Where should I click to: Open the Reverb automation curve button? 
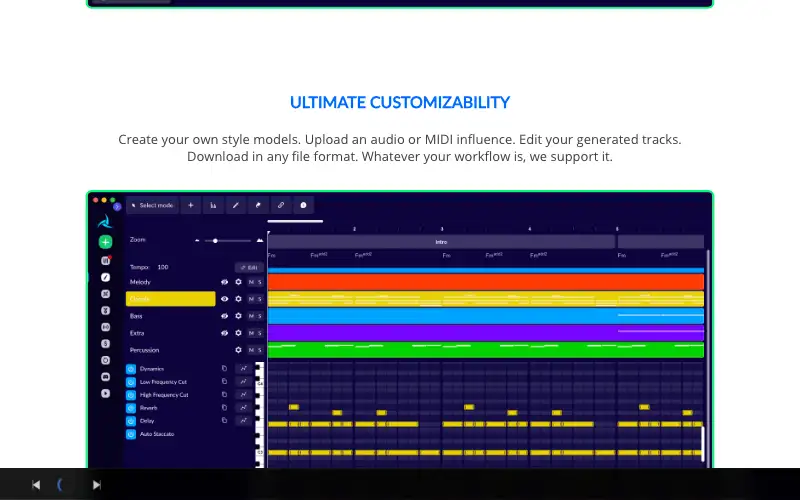[x=243, y=408]
